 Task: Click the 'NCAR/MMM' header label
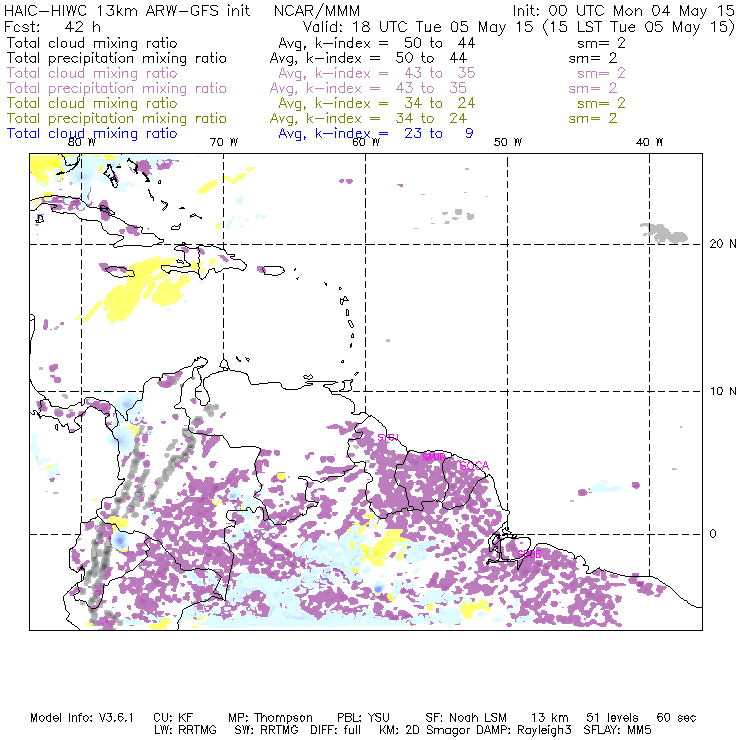click(317, 11)
